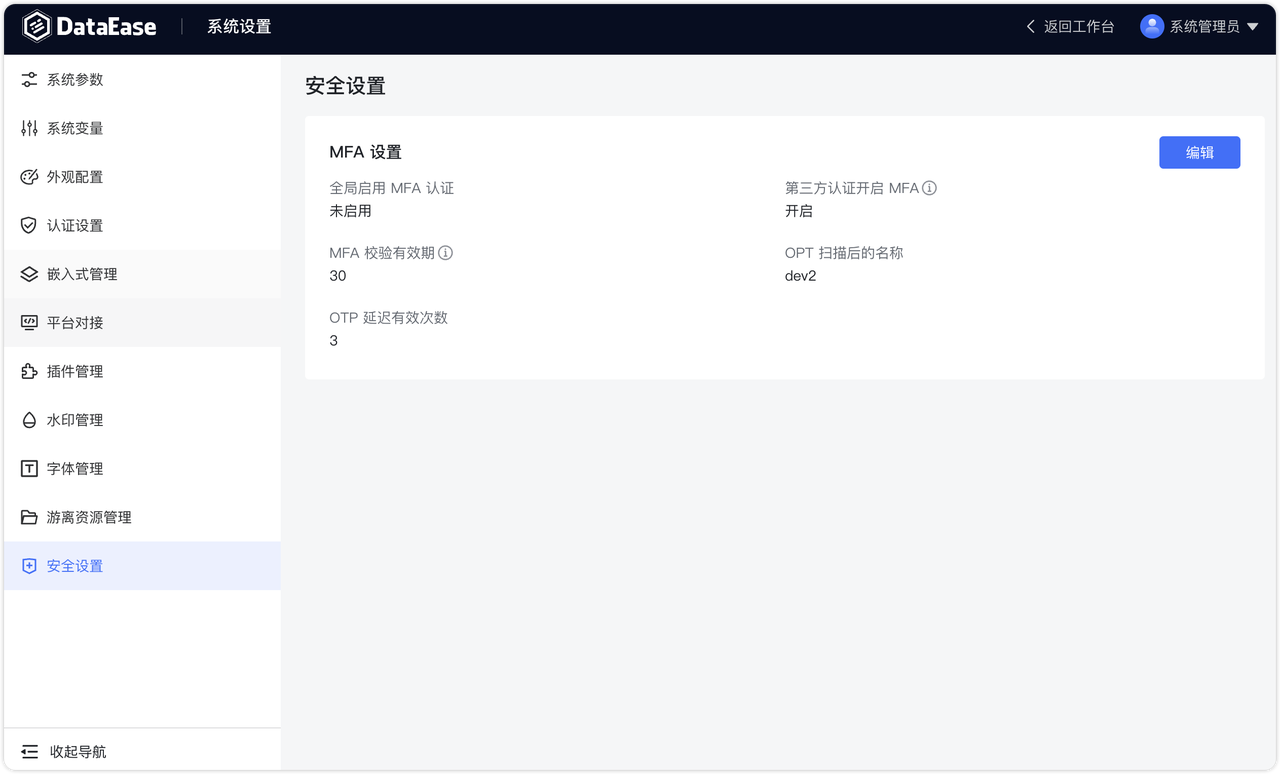Open the 安全设置 menu item

[x=73, y=565]
